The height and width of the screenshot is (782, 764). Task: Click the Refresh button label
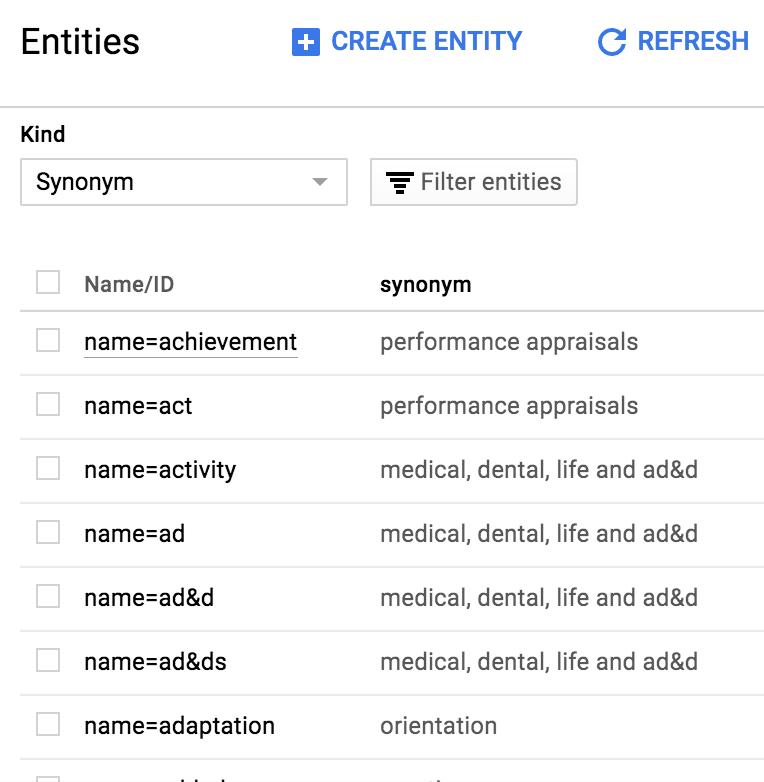pyautogui.click(x=692, y=41)
